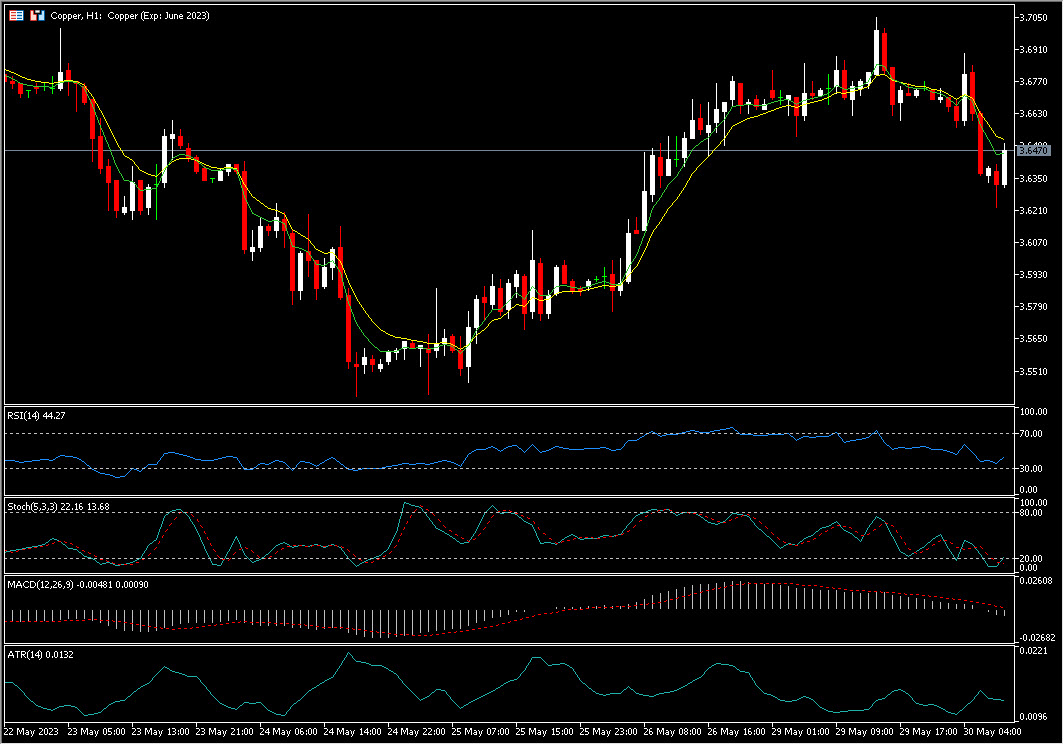
Task: Click the 24 May 14:00 time label
Action: [x=353, y=731]
